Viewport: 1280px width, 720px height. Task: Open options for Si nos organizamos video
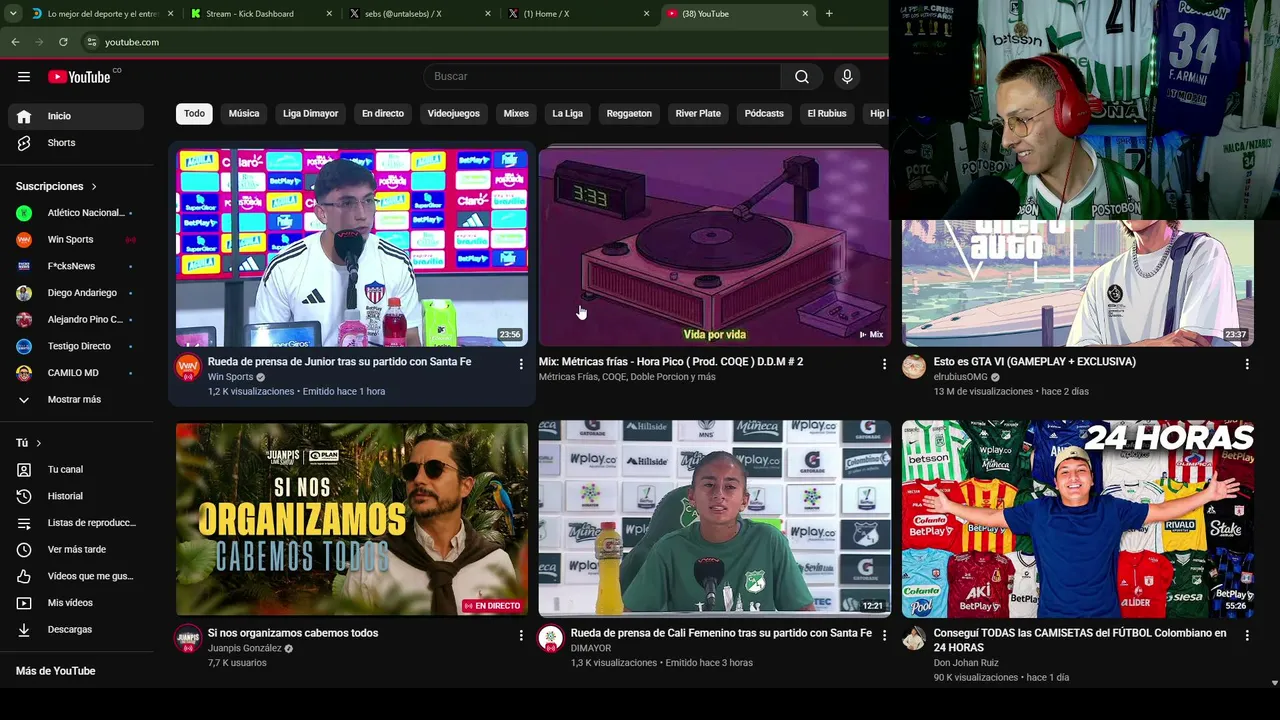pyautogui.click(x=521, y=635)
